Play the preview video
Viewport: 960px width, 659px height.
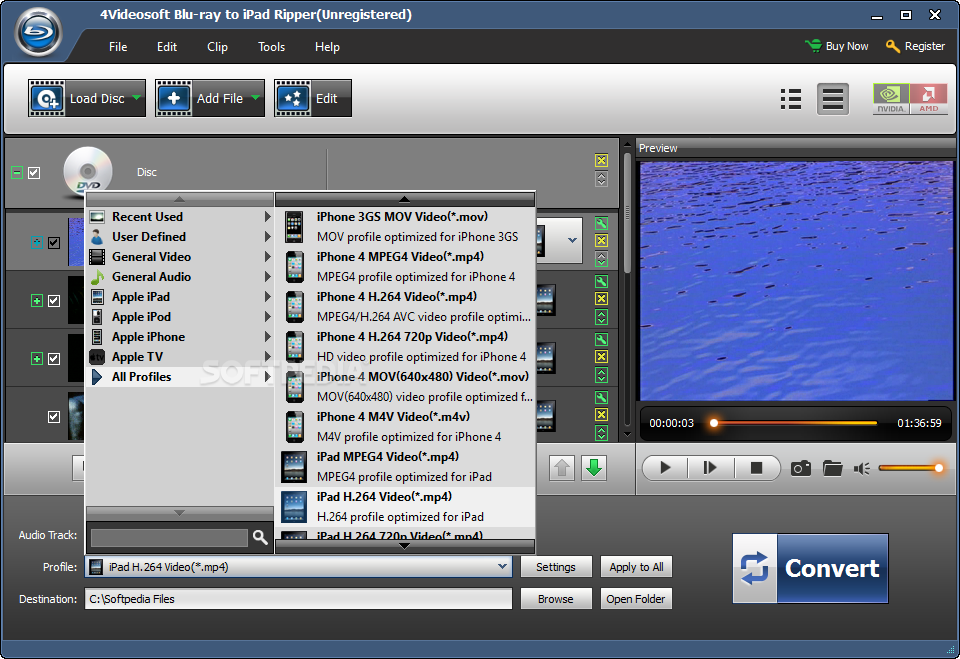(x=665, y=469)
